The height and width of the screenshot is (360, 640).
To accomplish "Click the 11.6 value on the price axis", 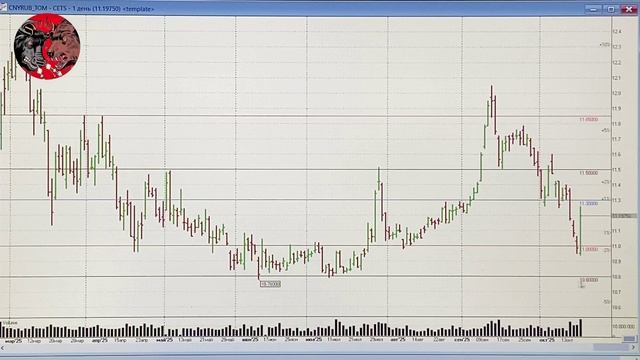I will coord(616,154).
